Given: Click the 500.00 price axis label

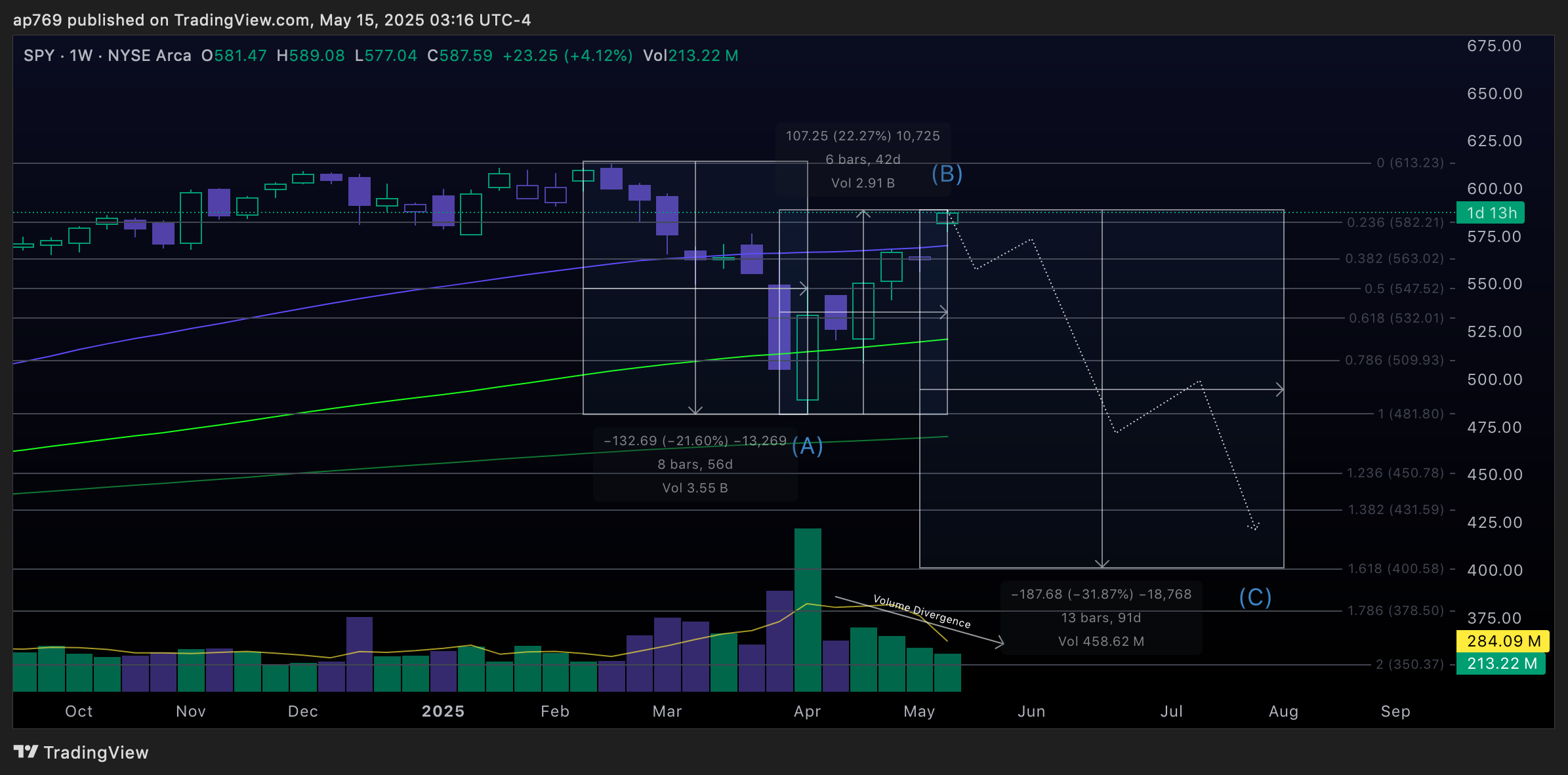Looking at the screenshot, I should [x=1495, y=380].
